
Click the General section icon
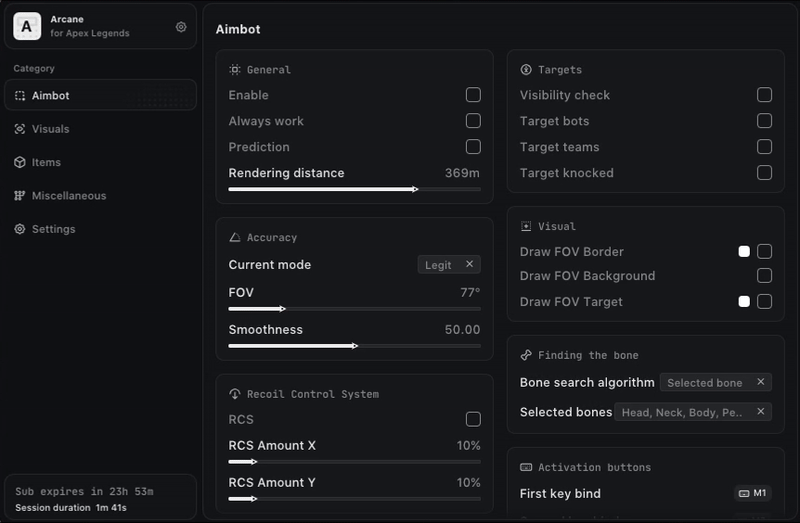tap(235, 69)
